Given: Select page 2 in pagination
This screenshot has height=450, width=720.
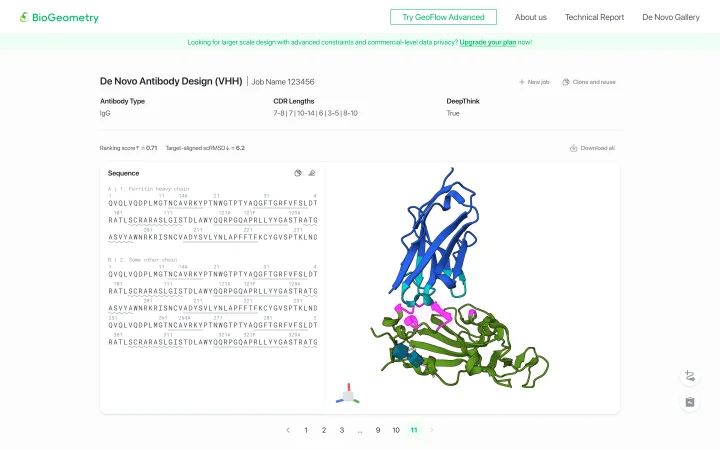Looking at the screenshot, I should click(x=324, y=430).
